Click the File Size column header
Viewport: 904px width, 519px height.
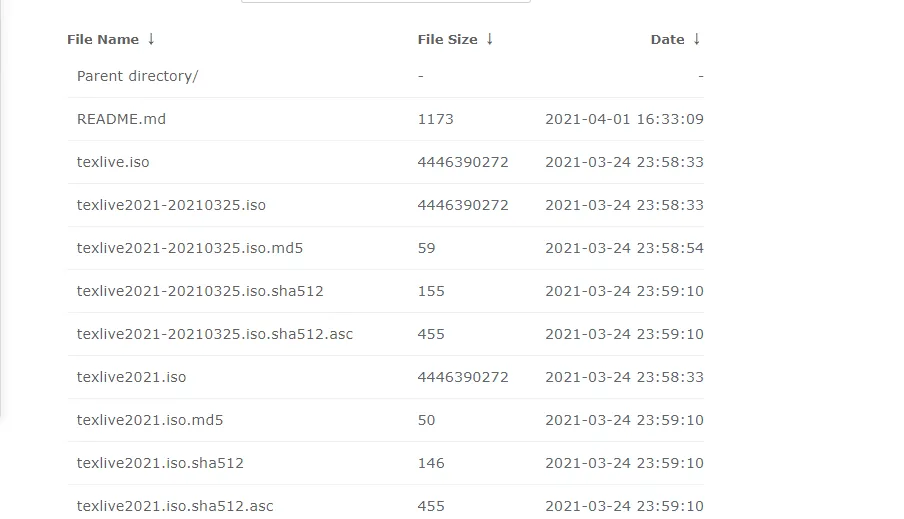tap(447, 39)
